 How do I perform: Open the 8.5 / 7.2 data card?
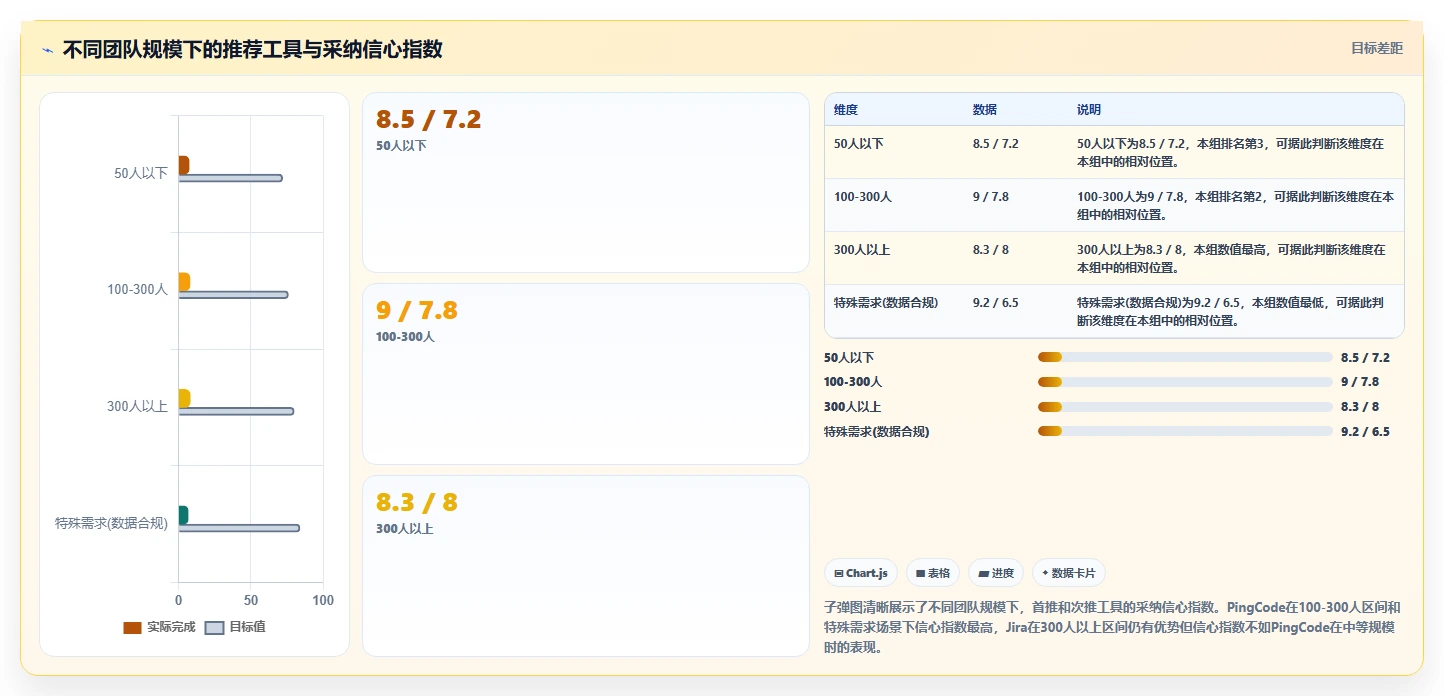[585, 182]
